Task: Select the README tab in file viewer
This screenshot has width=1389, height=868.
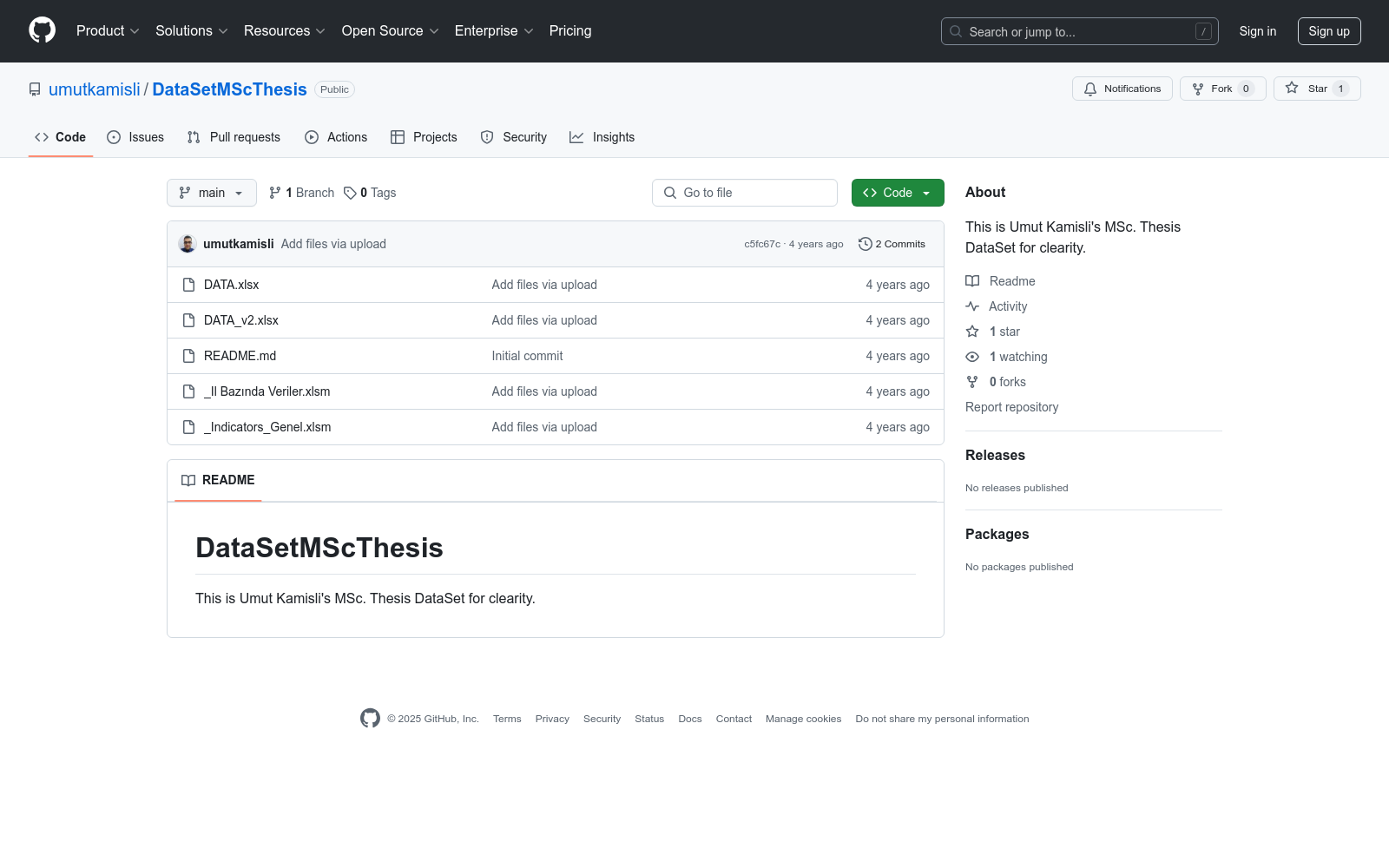Action: pyautogui.click(x=218, y=480)
